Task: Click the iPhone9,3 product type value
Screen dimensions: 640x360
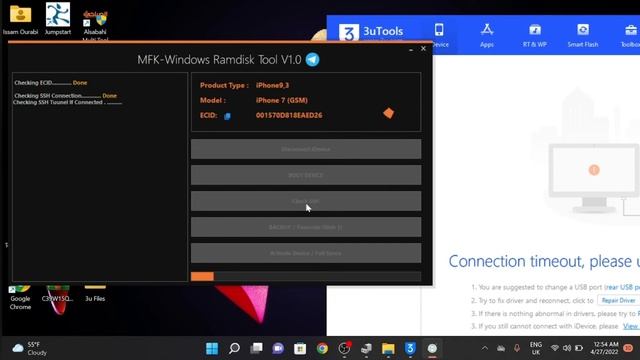Action: pos(272,85)
